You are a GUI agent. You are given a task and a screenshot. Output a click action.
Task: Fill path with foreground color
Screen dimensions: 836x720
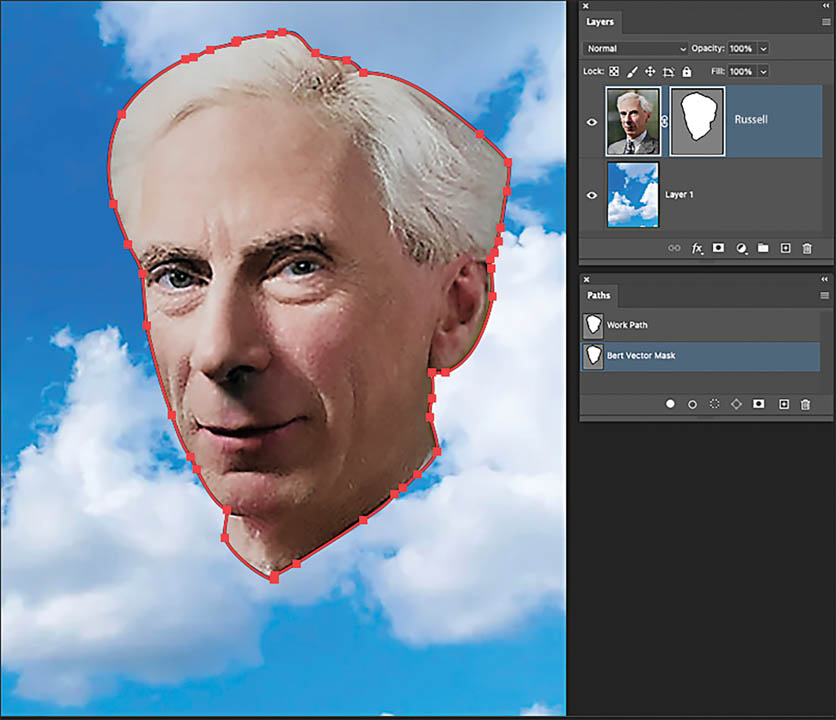670,404
